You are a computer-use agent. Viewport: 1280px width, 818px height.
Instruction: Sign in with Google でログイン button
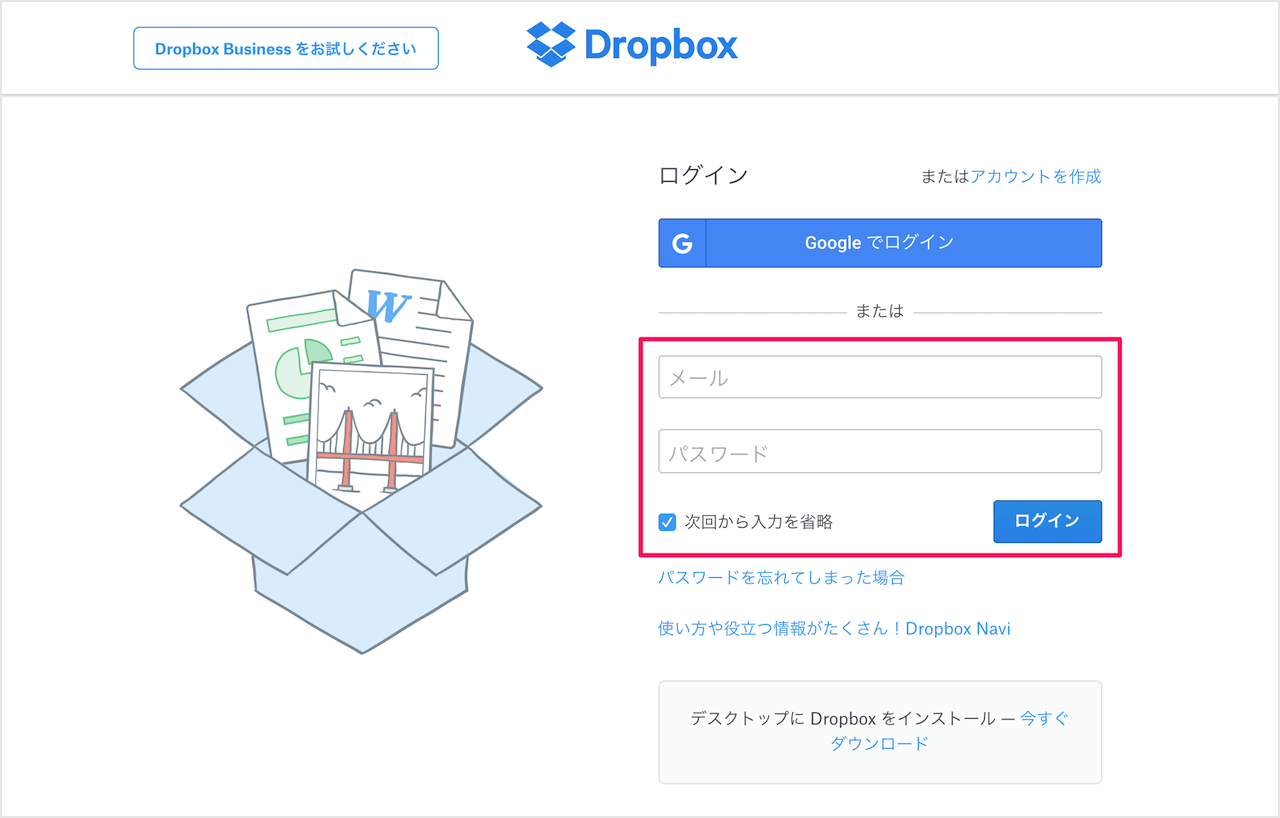(x=880, y=243)
